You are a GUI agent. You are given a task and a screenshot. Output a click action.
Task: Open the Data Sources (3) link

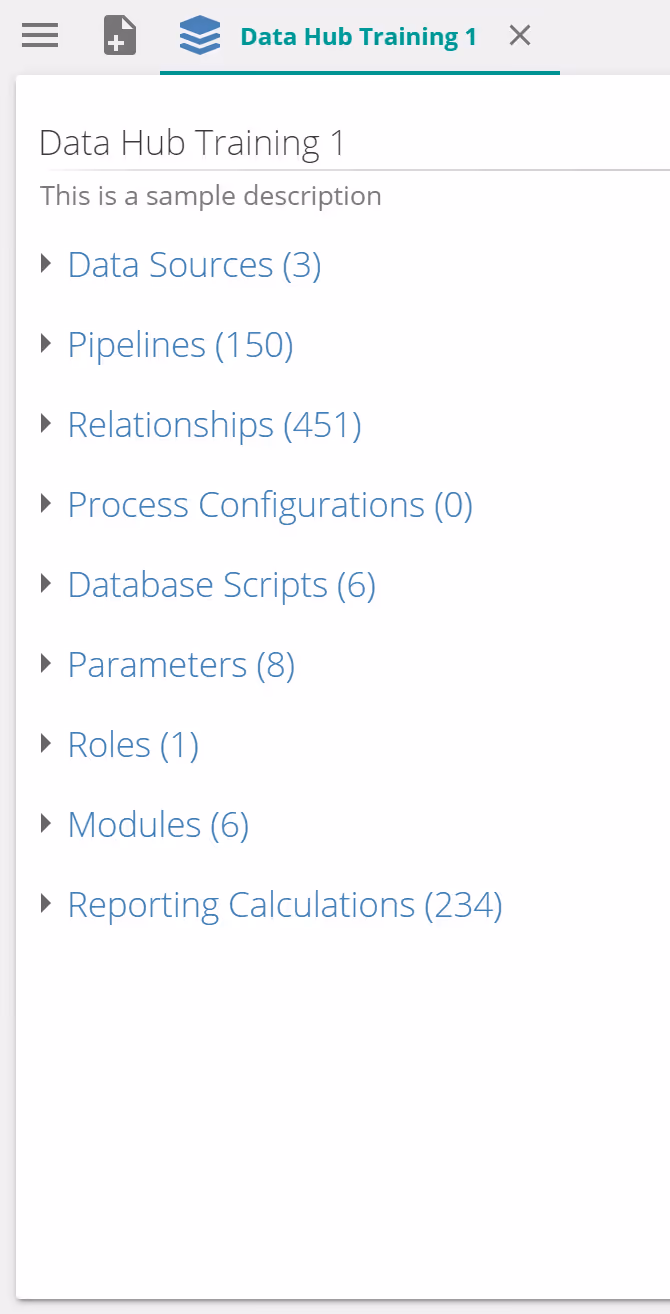[194, 265]
